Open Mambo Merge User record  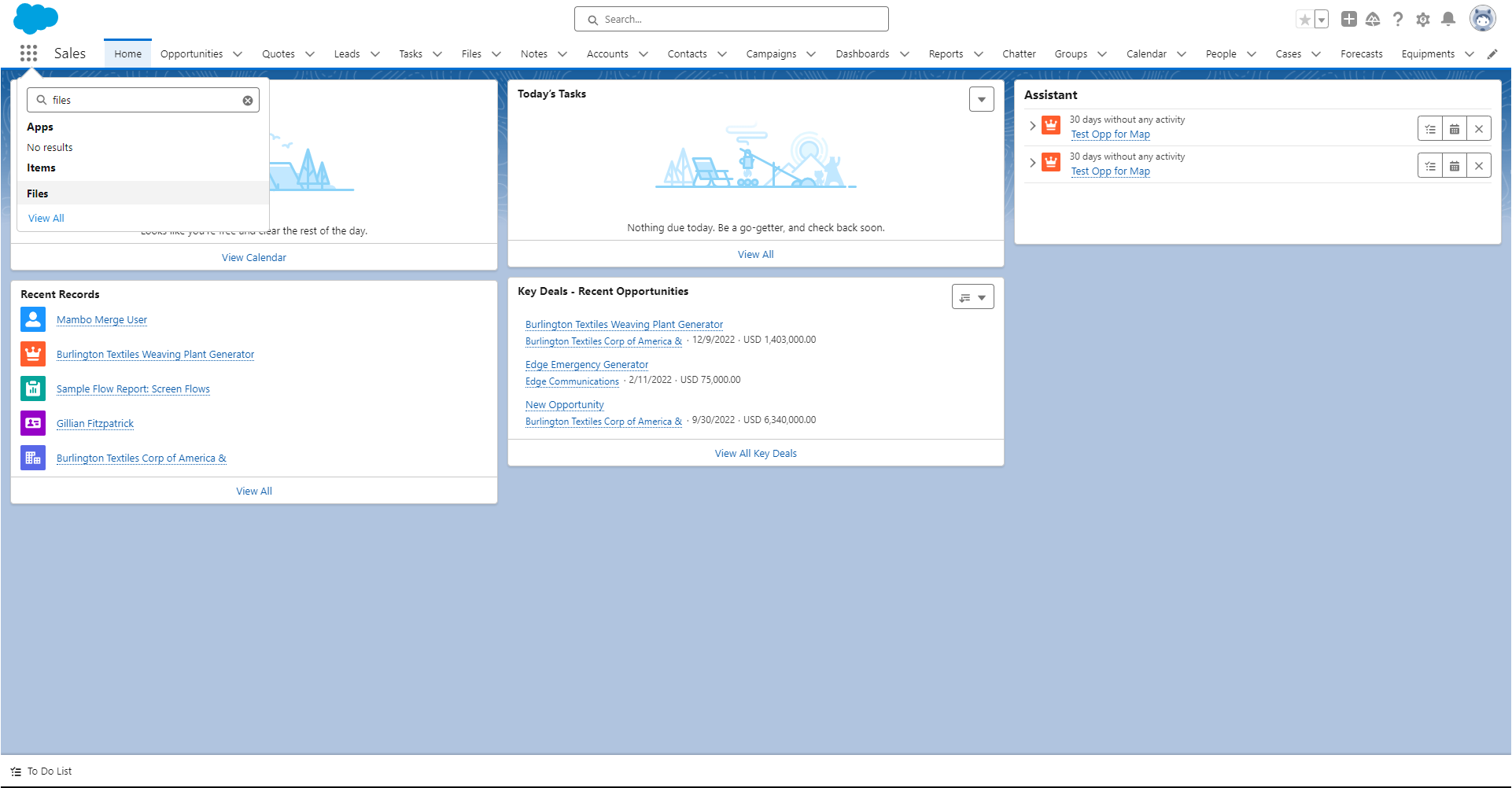pyautogui.click(x=101, y=320)
